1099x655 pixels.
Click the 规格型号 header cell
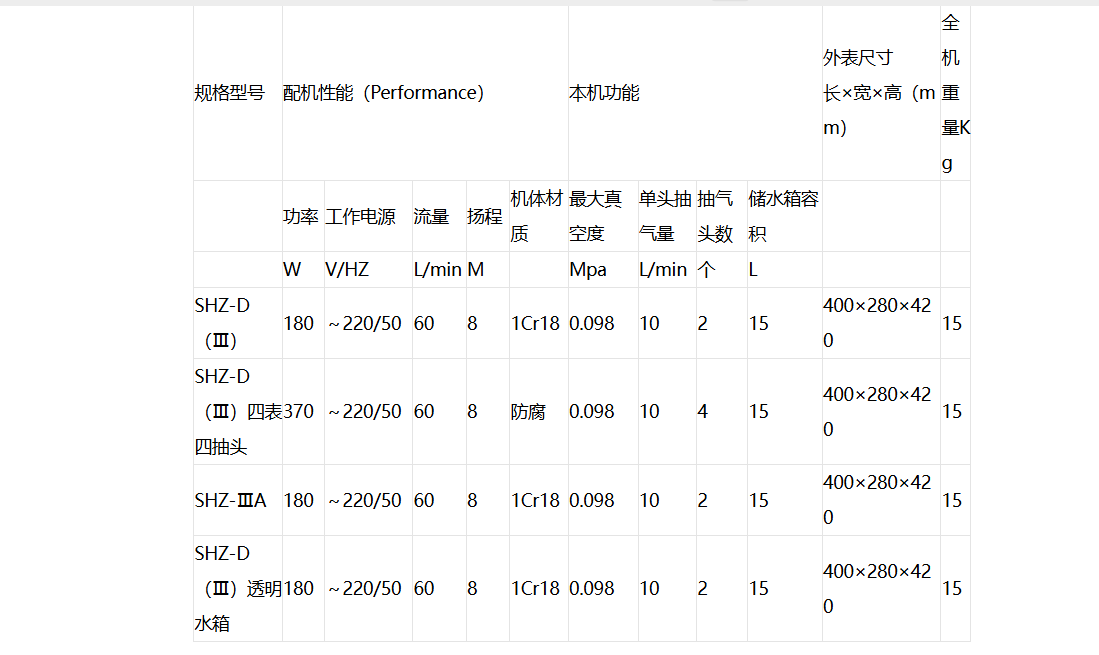click(230, 93)
